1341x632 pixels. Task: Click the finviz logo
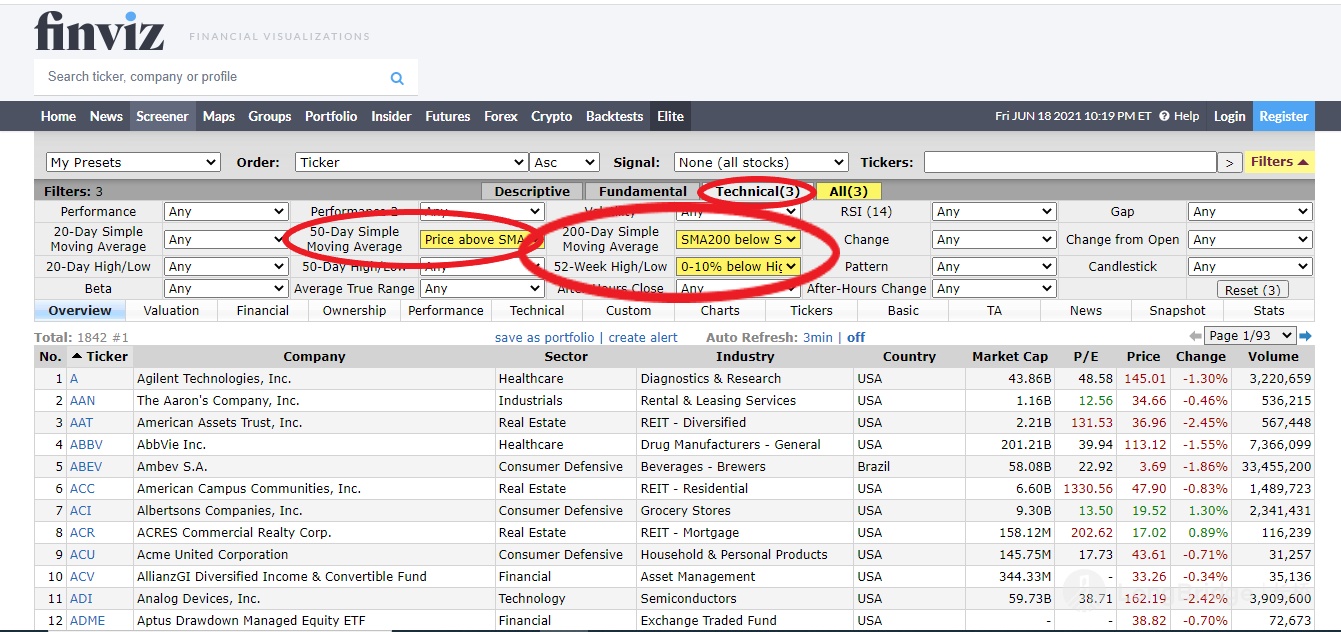99,33
